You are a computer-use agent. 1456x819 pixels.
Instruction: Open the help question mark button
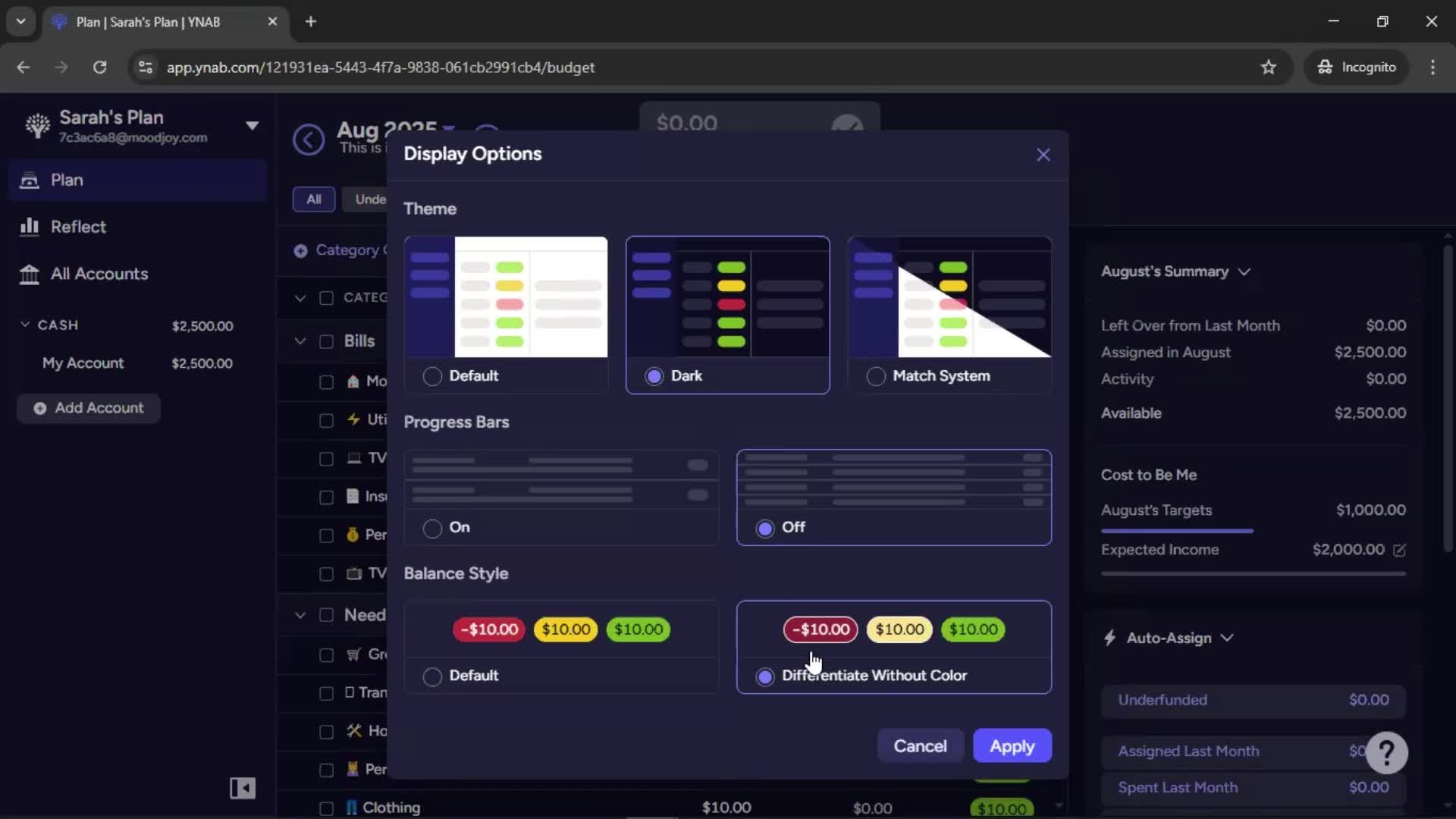tap(1386, 752)
